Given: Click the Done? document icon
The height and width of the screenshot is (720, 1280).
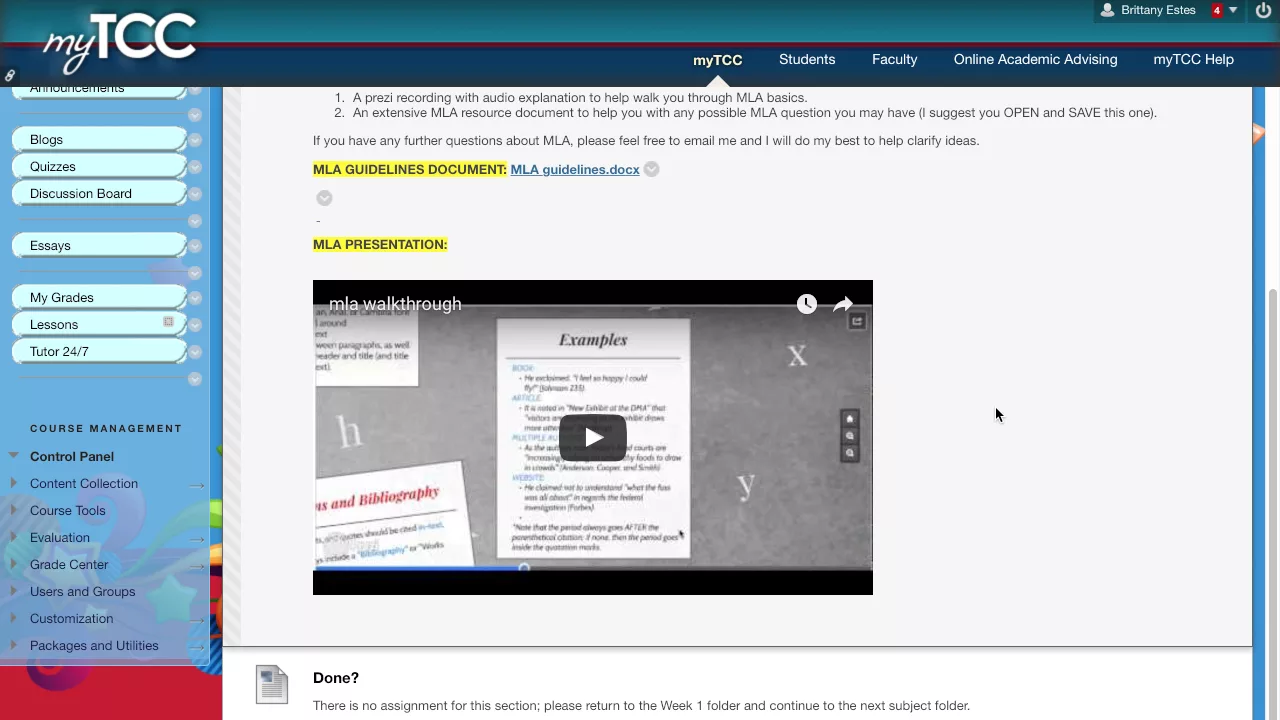Looking at the screenshot, I should [x=272, y=684].
